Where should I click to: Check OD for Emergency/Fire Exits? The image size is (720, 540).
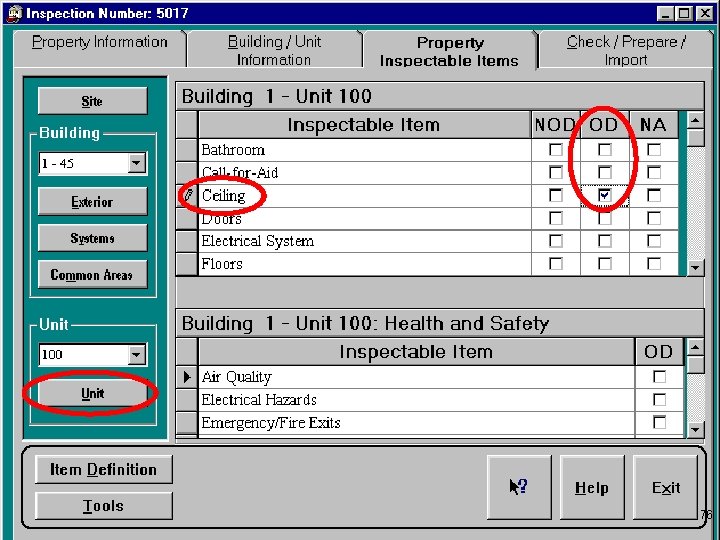tap(659, 422)
